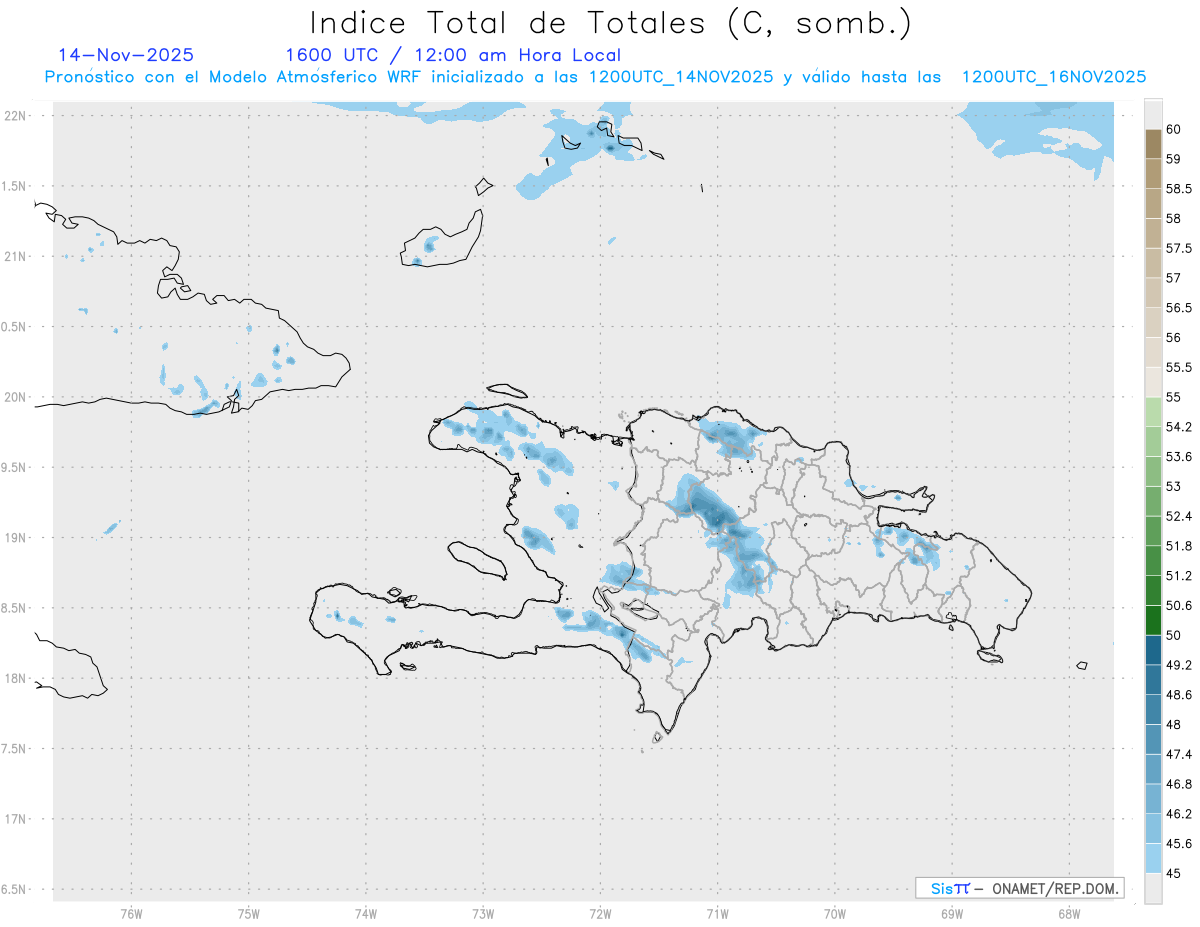Click longitude axis label '74W'

tap(366, 914)
